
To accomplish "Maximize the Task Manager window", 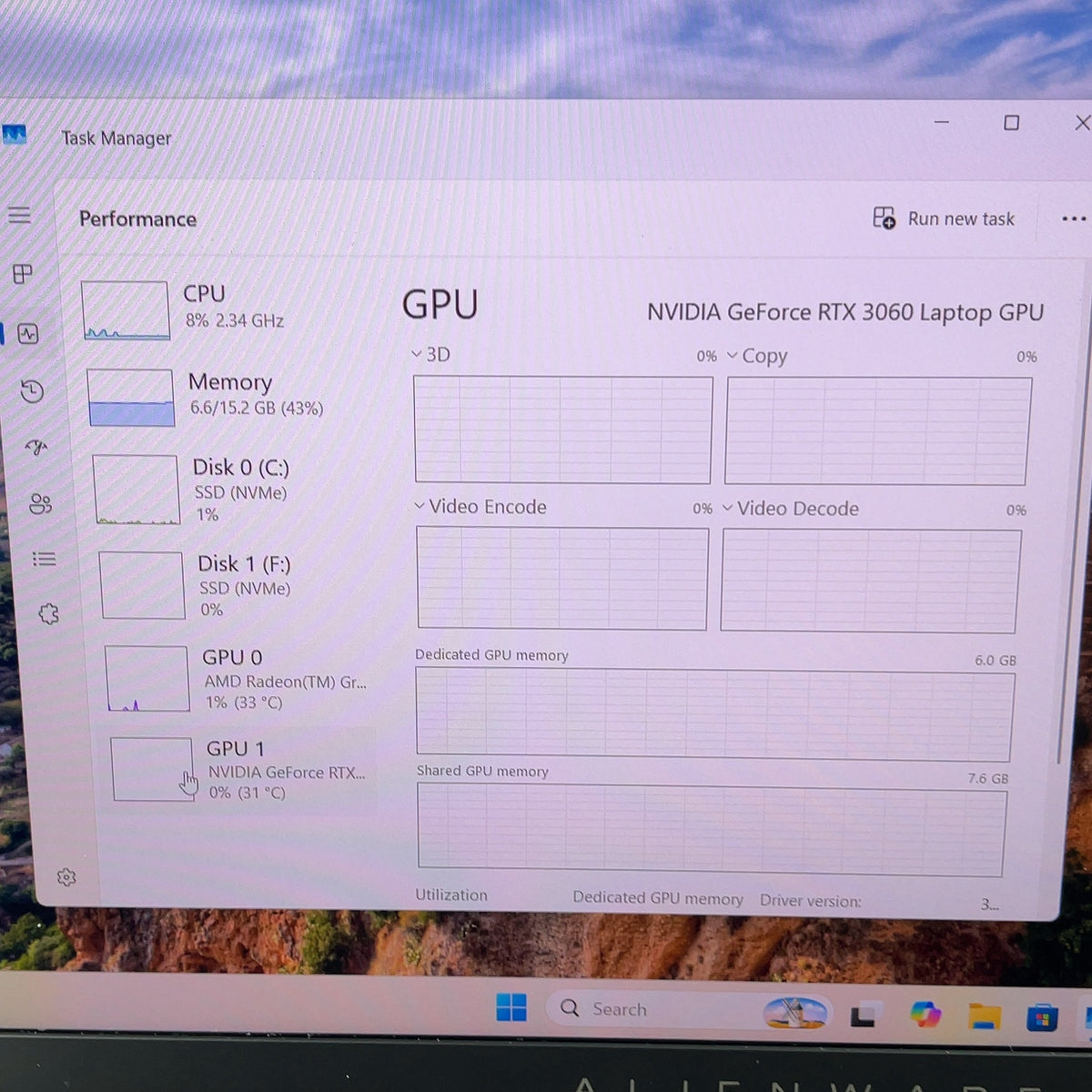I will click(x=1011, y=122).
